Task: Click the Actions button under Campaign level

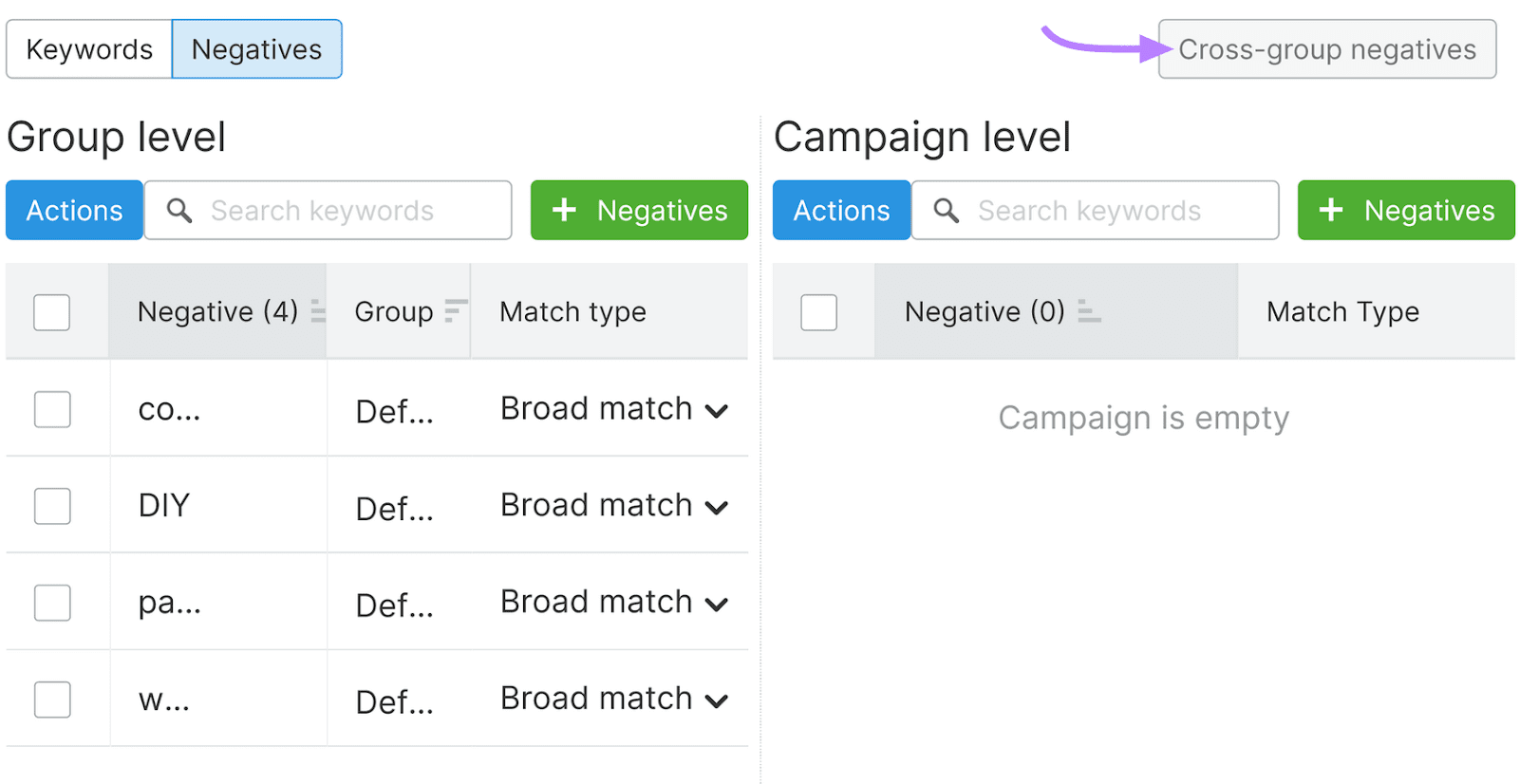Action: click(840, 210)
